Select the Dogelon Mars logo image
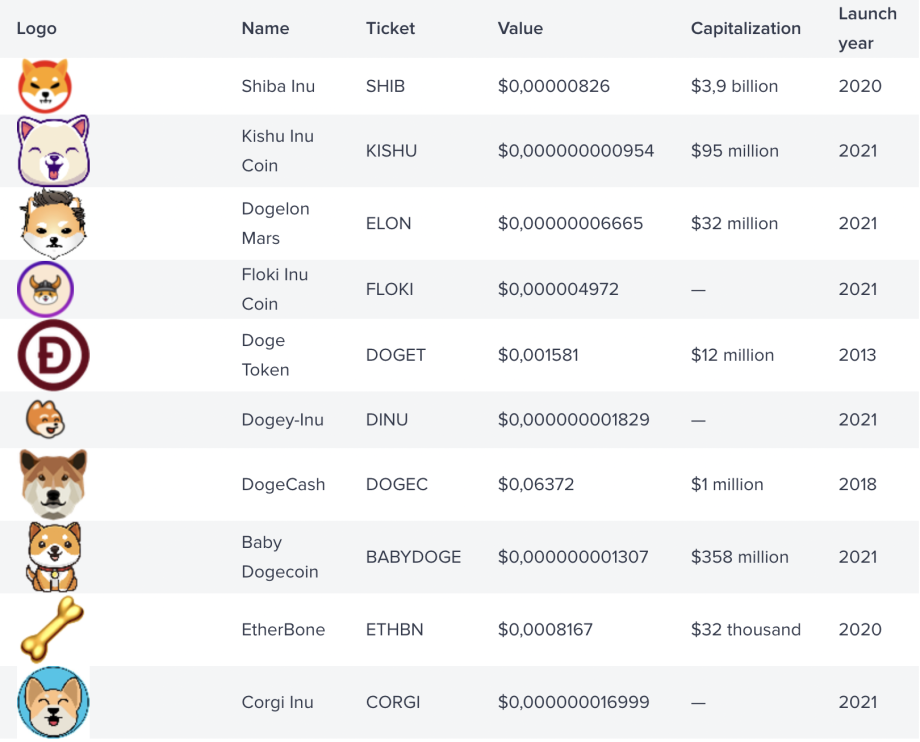Image resolution: width=920 pixels, height=742 pixels. [x=53, y=223]
